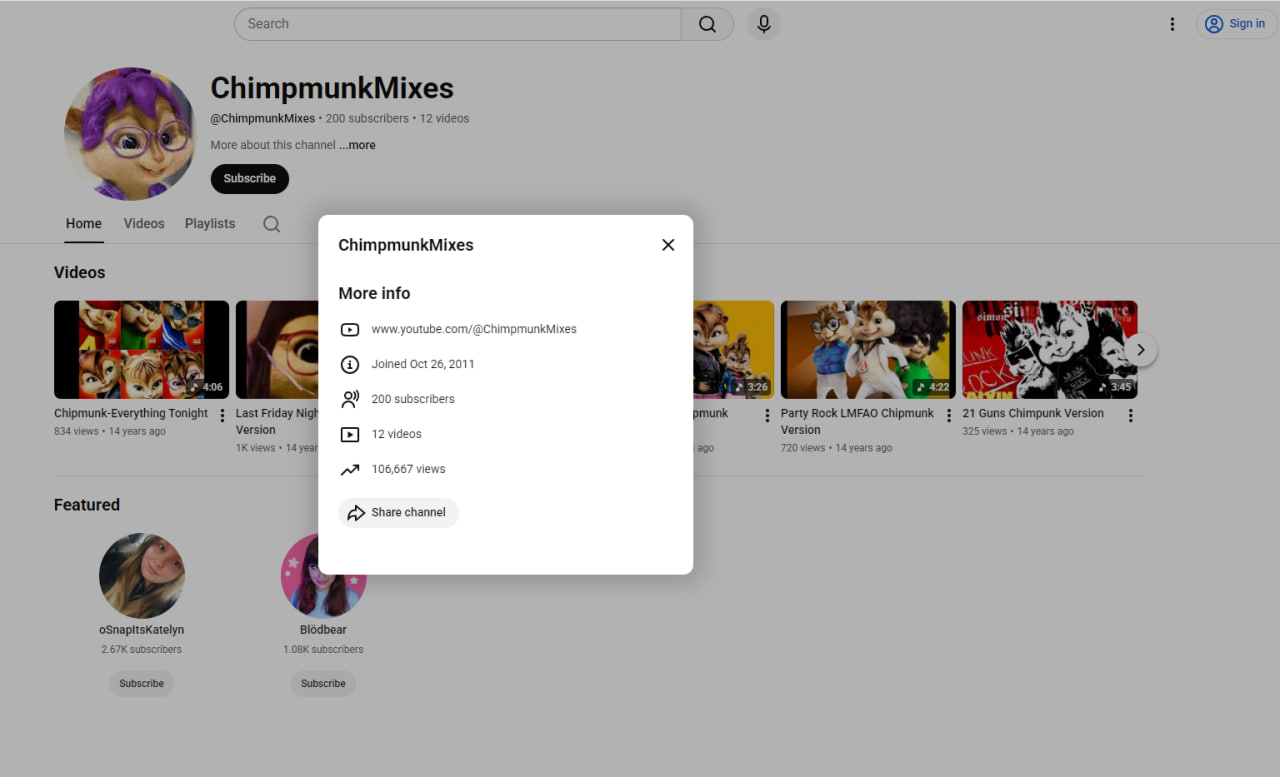The width and height of the screenshot is (1280, 777).
Task: Click the share arrow icon in dialog
Action: [356, 513]
